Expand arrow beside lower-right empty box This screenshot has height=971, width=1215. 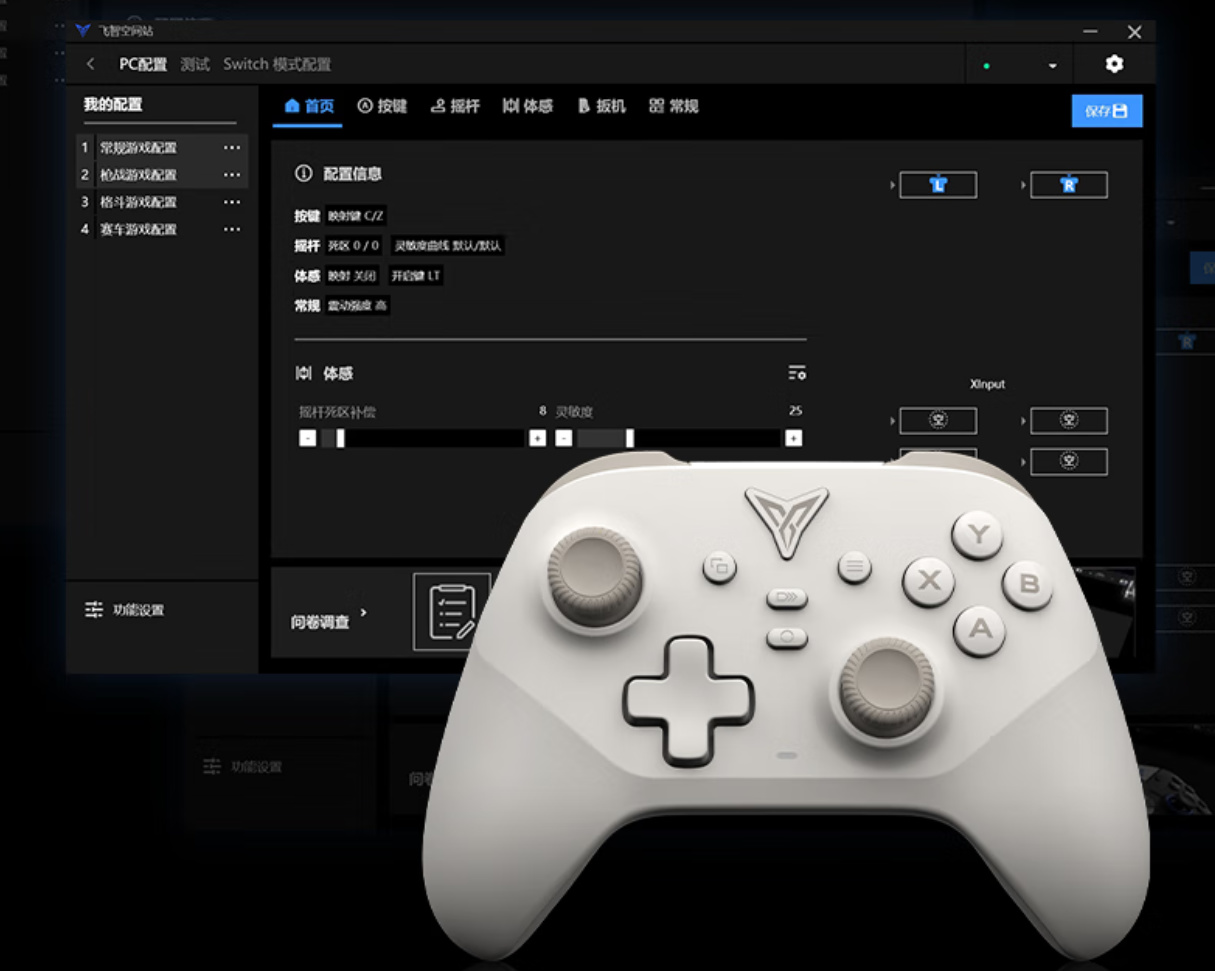click(x=1023, y=462)
